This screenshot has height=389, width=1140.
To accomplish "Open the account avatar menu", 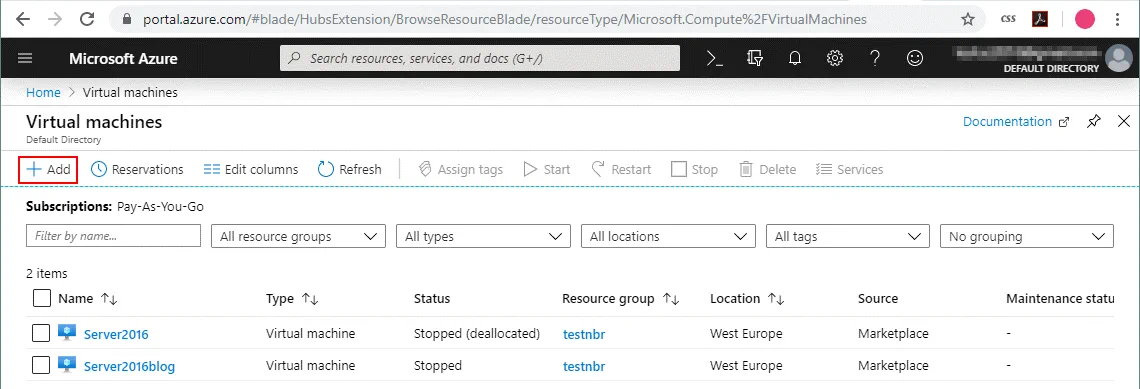I will coord(1118,58).
